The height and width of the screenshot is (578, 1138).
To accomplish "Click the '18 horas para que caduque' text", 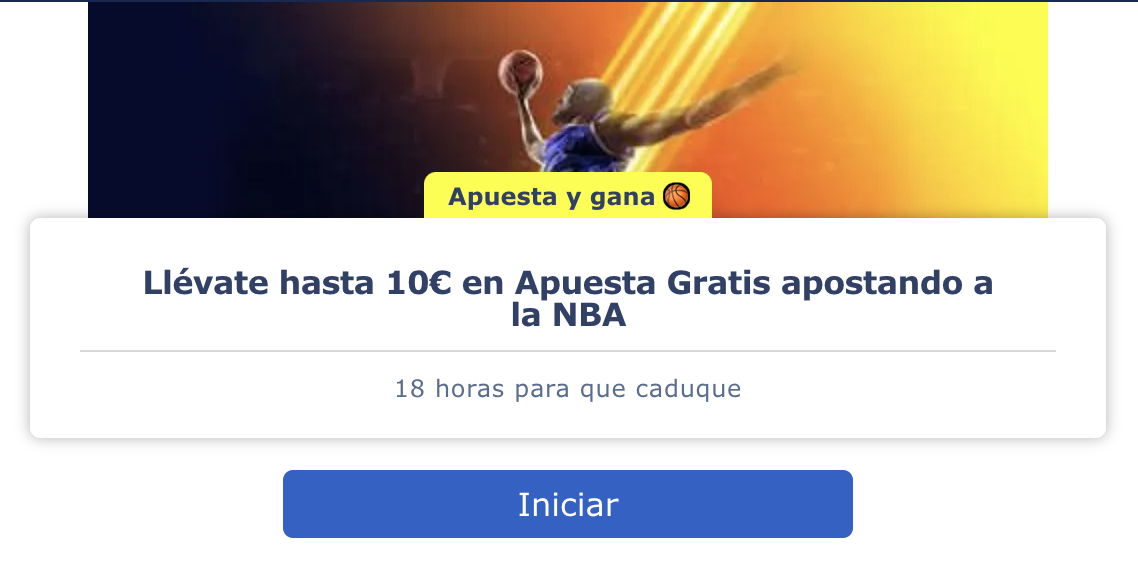I will tap(568, 388).
